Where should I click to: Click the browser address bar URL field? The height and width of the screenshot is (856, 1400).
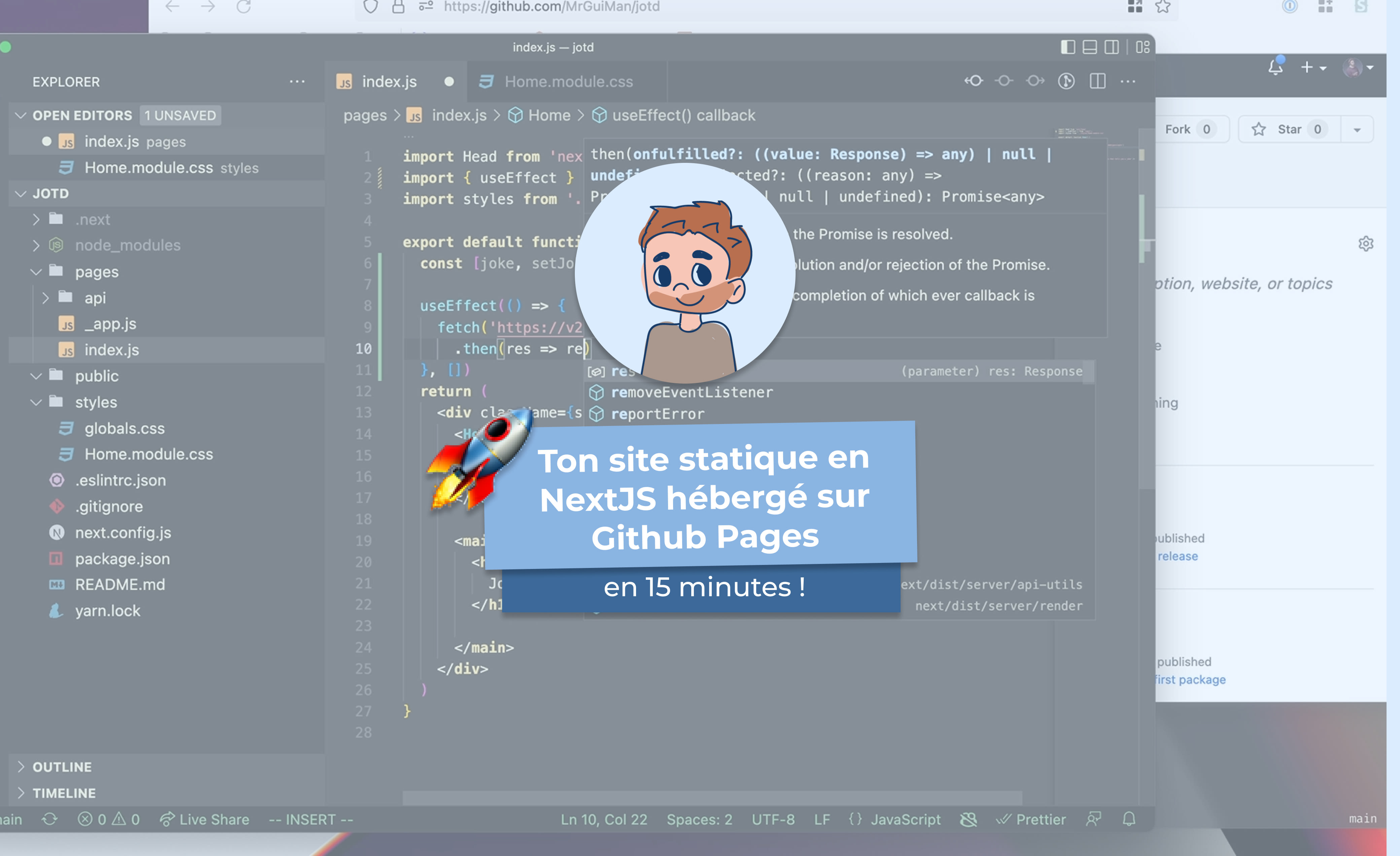coord(551,7)
